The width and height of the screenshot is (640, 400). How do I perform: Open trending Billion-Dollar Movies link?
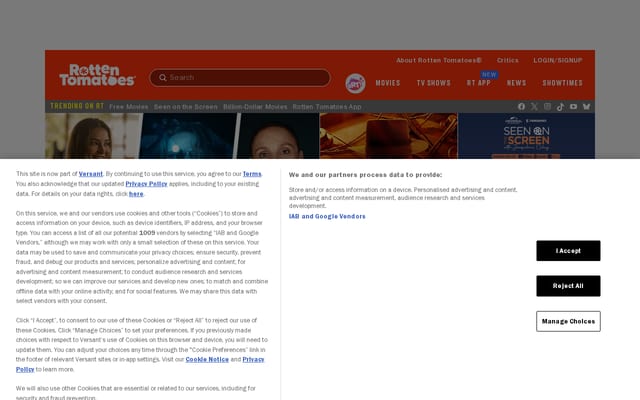point(255,107)
